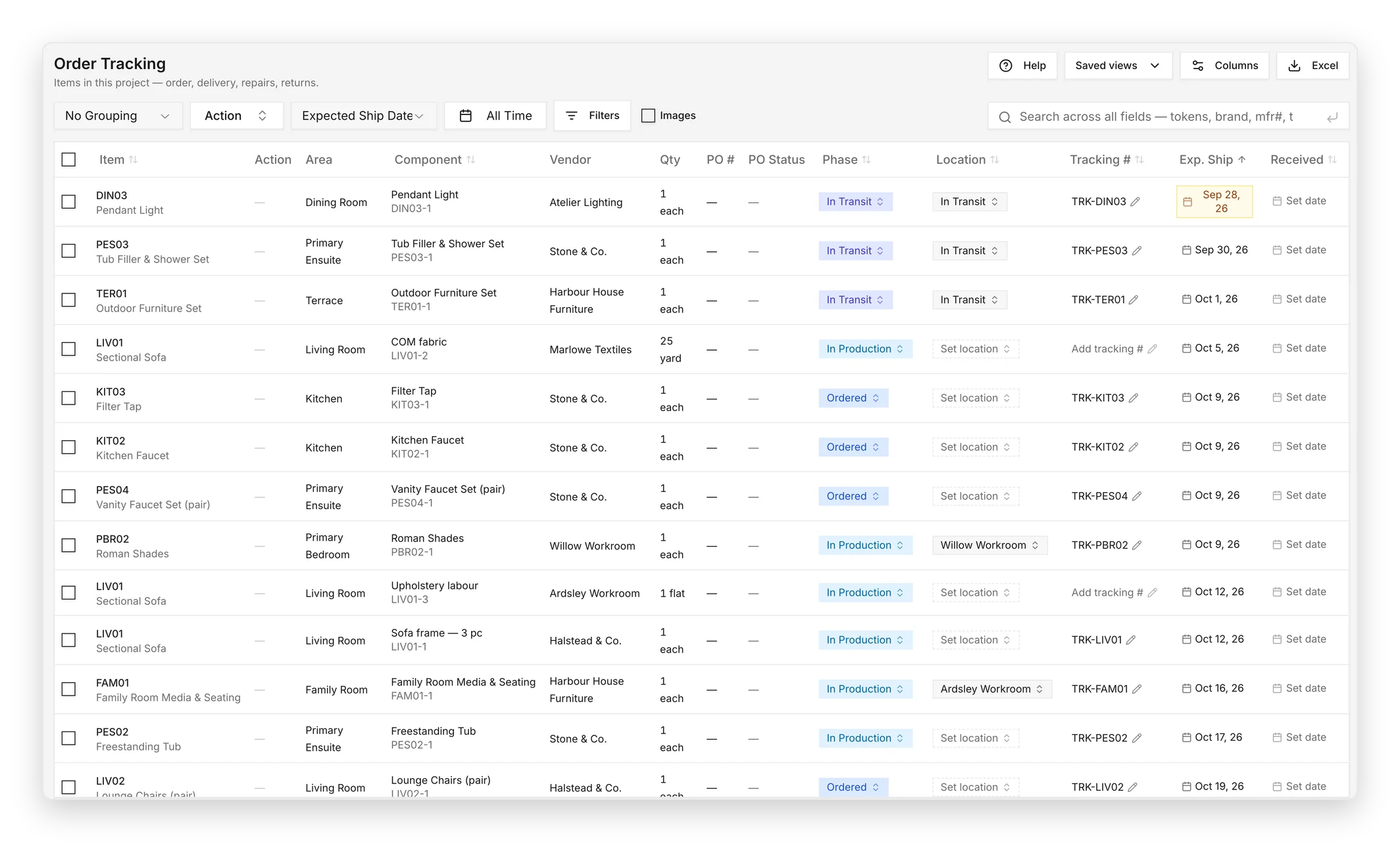The width and height of the screenshot is (1400, 842).
Task: Edit tracking pencil icon for TRK-PES03
Action: tap(1137, 251)
